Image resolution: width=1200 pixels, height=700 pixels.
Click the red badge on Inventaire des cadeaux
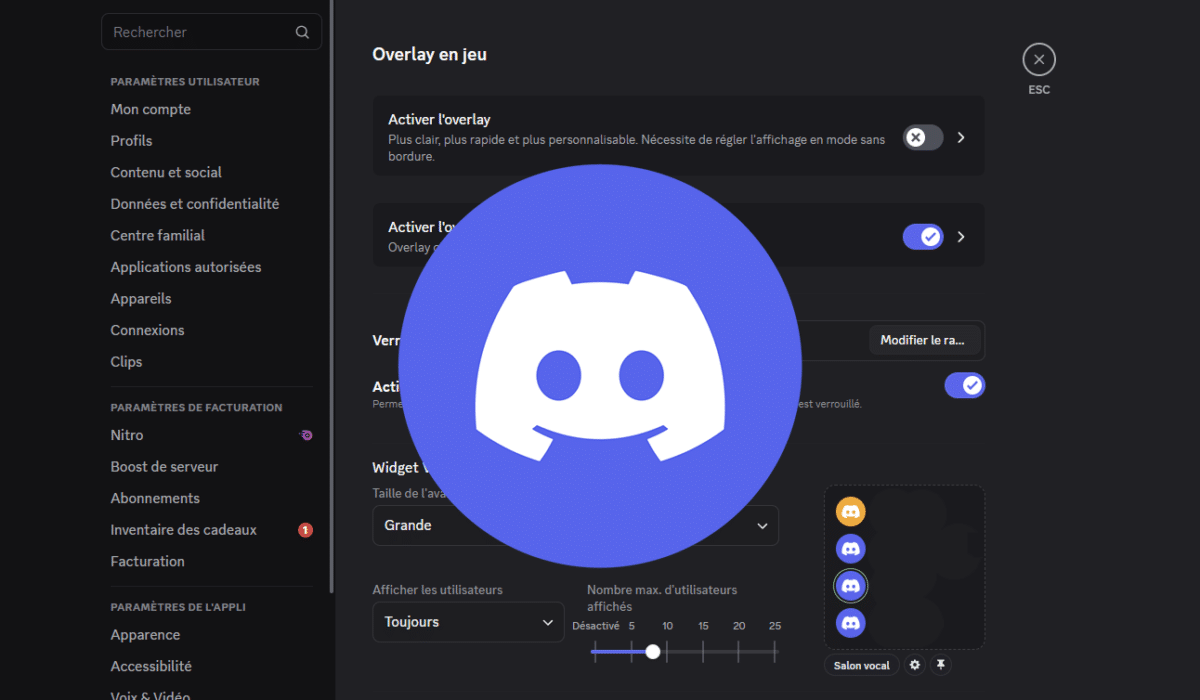[x=306, y=530]
